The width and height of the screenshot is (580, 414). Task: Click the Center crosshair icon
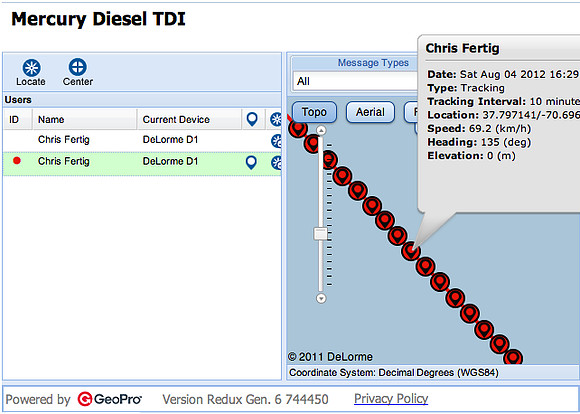(78, 67)
